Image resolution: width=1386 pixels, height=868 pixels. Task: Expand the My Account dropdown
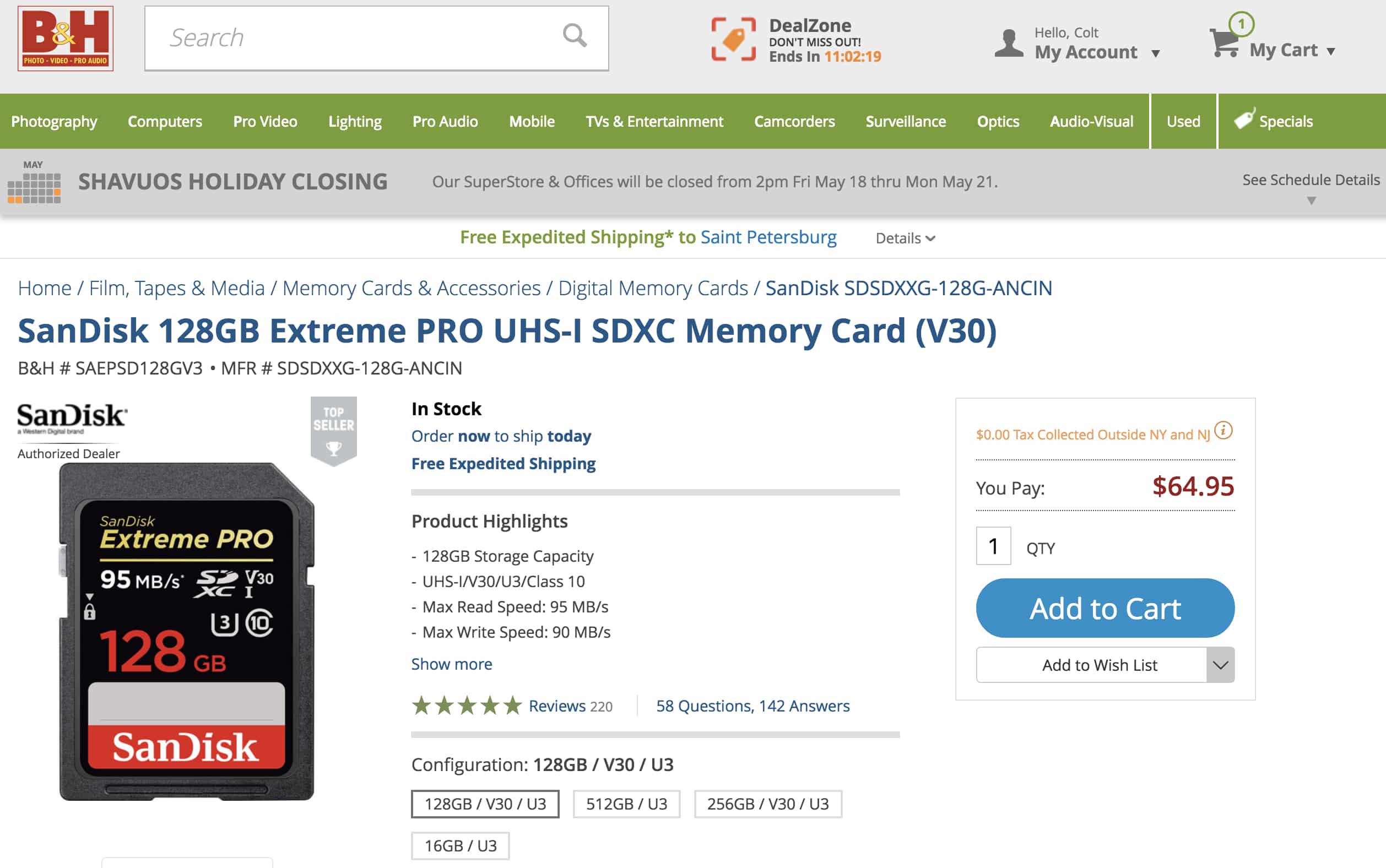click(1156, 52)
